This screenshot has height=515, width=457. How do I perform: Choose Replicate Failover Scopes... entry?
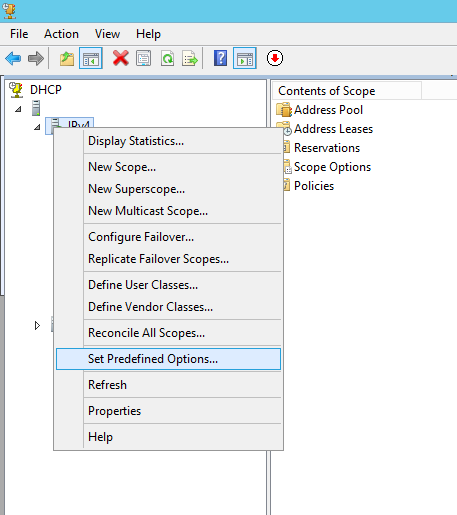tap(169, 259)
